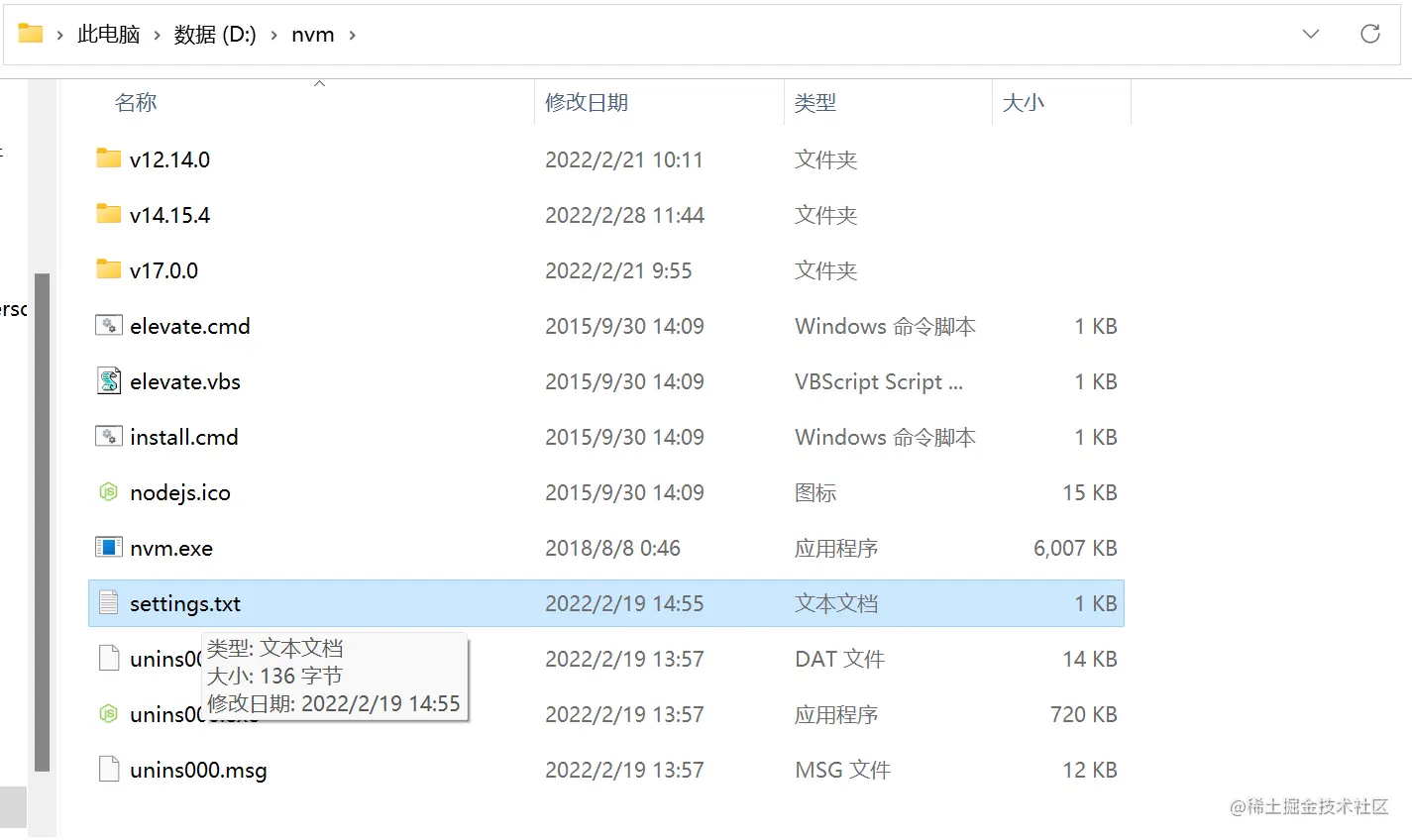The width and height of the screenshot is (1412, 840).
Task: Click the v14.15.4 folder icon
Action: tap(109, 214)
